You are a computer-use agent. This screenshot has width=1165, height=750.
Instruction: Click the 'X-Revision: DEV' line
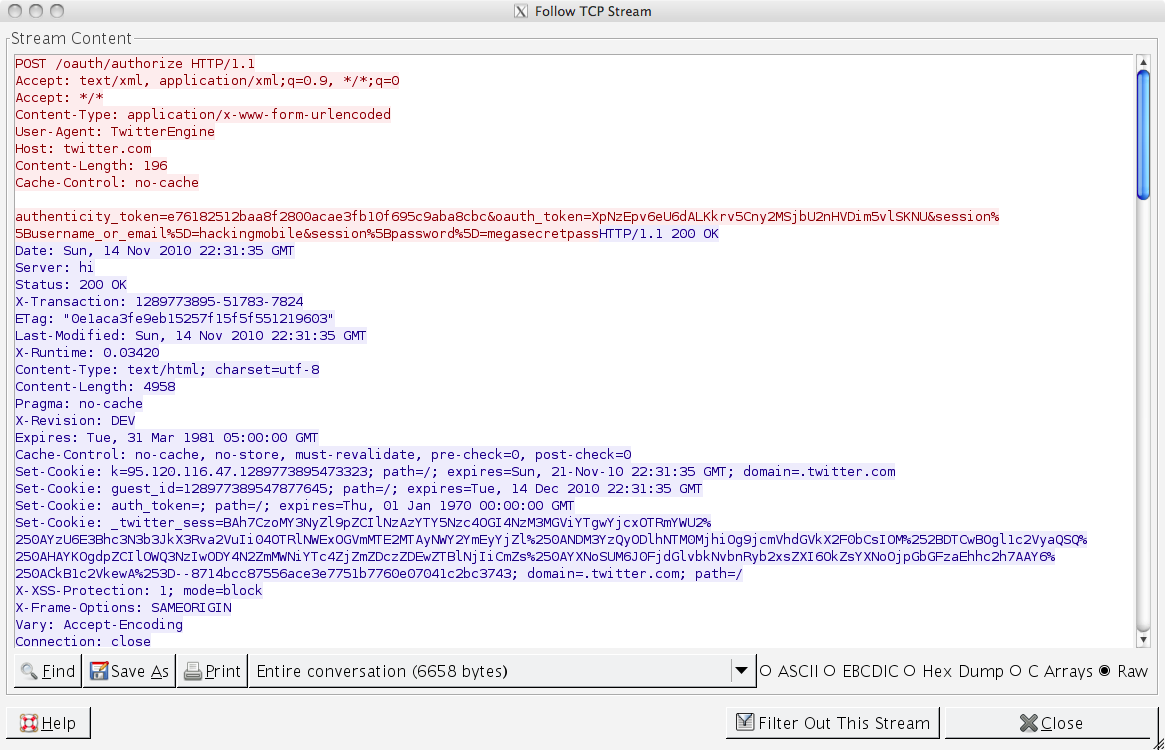[75, 421]
